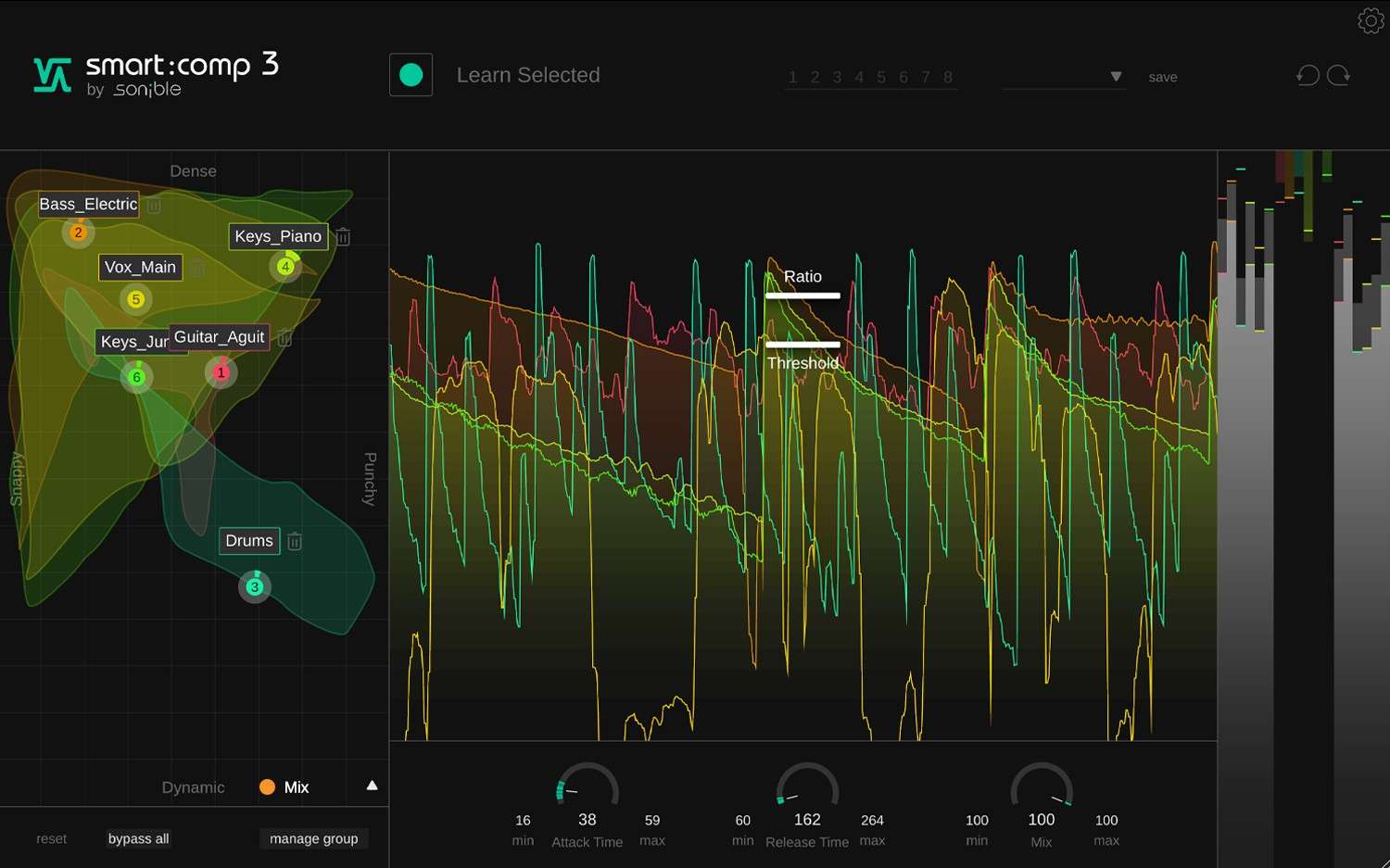The width and height of the screenshot is (1390, 868).
Task: Open the settings gear in top-right corner
Action: click(1370, 20)
